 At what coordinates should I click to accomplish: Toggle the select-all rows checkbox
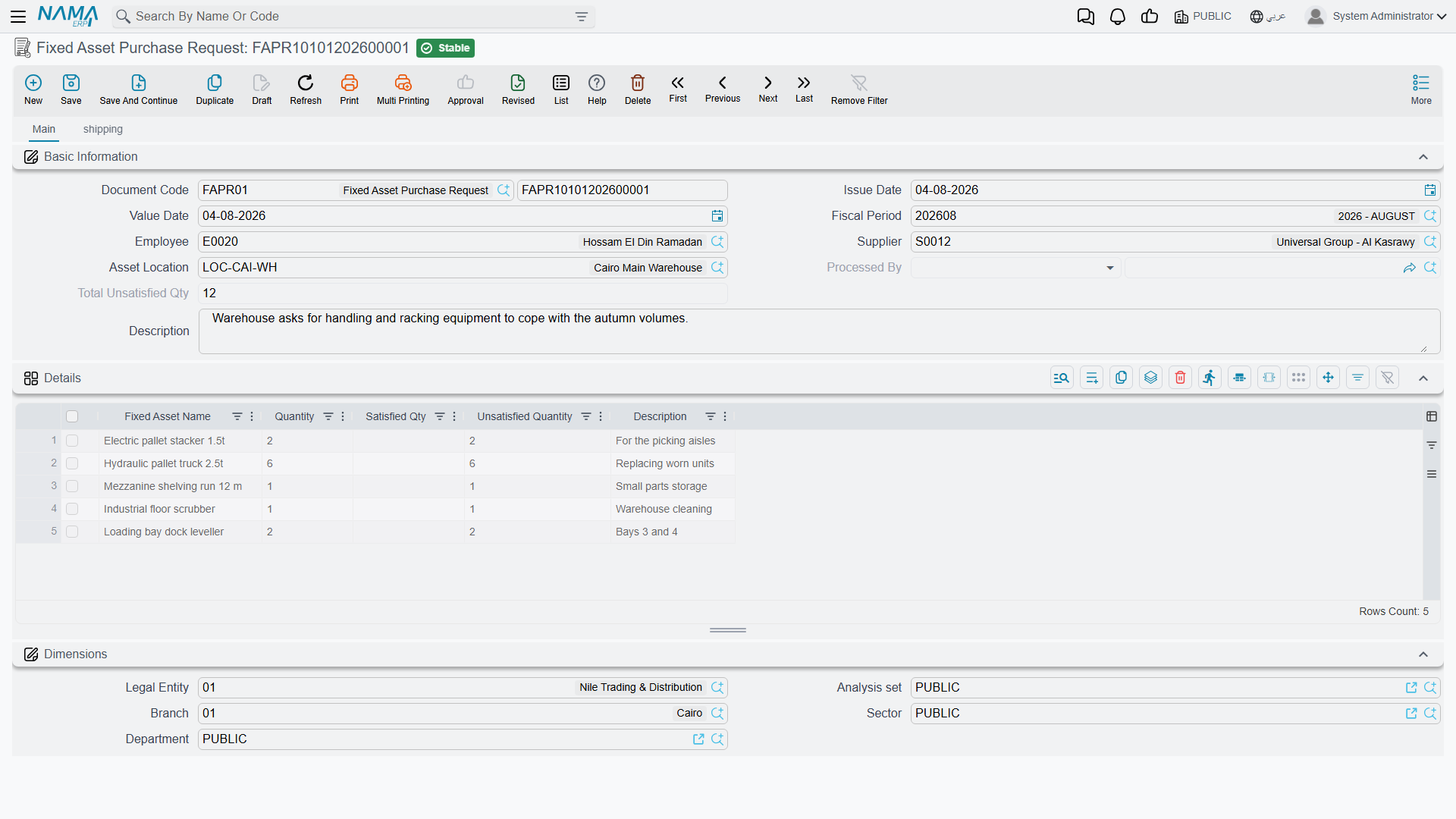72,416
